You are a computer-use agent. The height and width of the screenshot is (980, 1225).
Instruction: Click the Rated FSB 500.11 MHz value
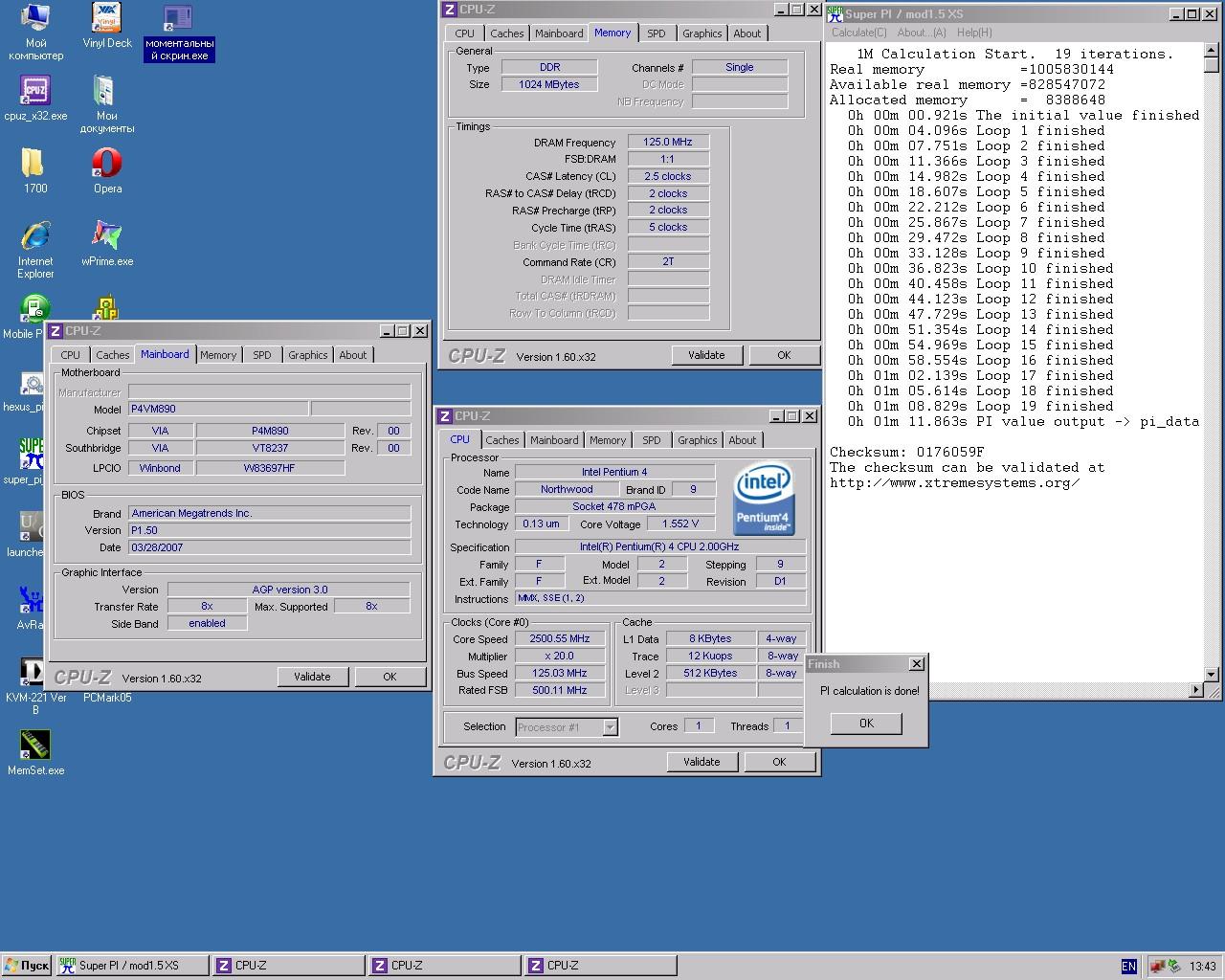[560, 690]
